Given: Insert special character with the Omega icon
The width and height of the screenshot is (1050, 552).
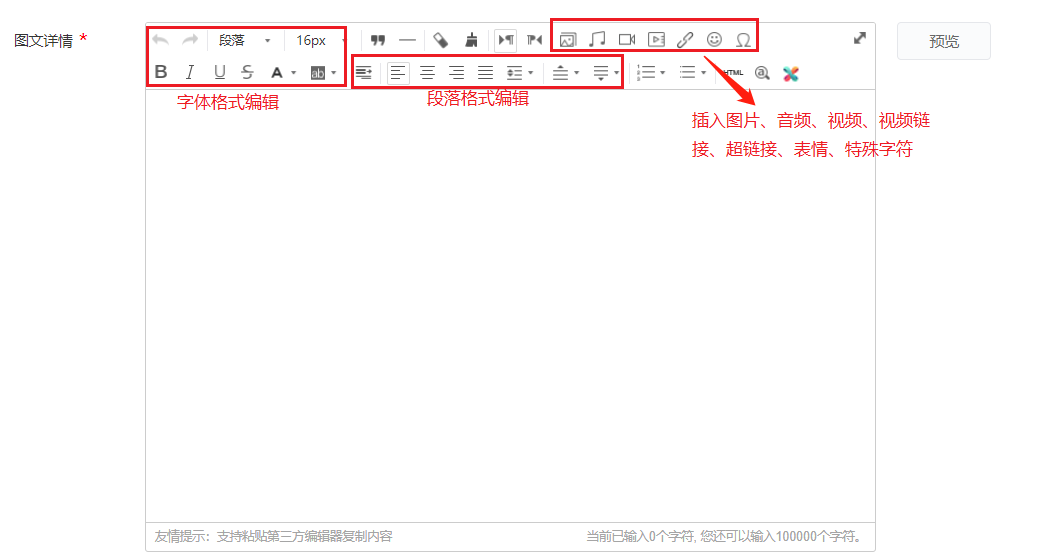Looking at the screenshot, I should 743,40.
